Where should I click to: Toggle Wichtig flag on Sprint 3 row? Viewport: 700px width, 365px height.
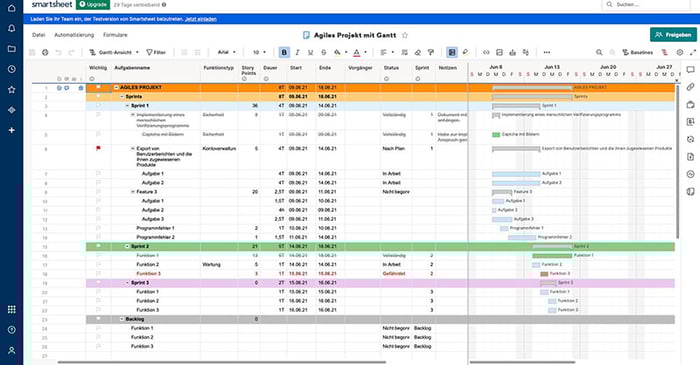coord(98,282)
